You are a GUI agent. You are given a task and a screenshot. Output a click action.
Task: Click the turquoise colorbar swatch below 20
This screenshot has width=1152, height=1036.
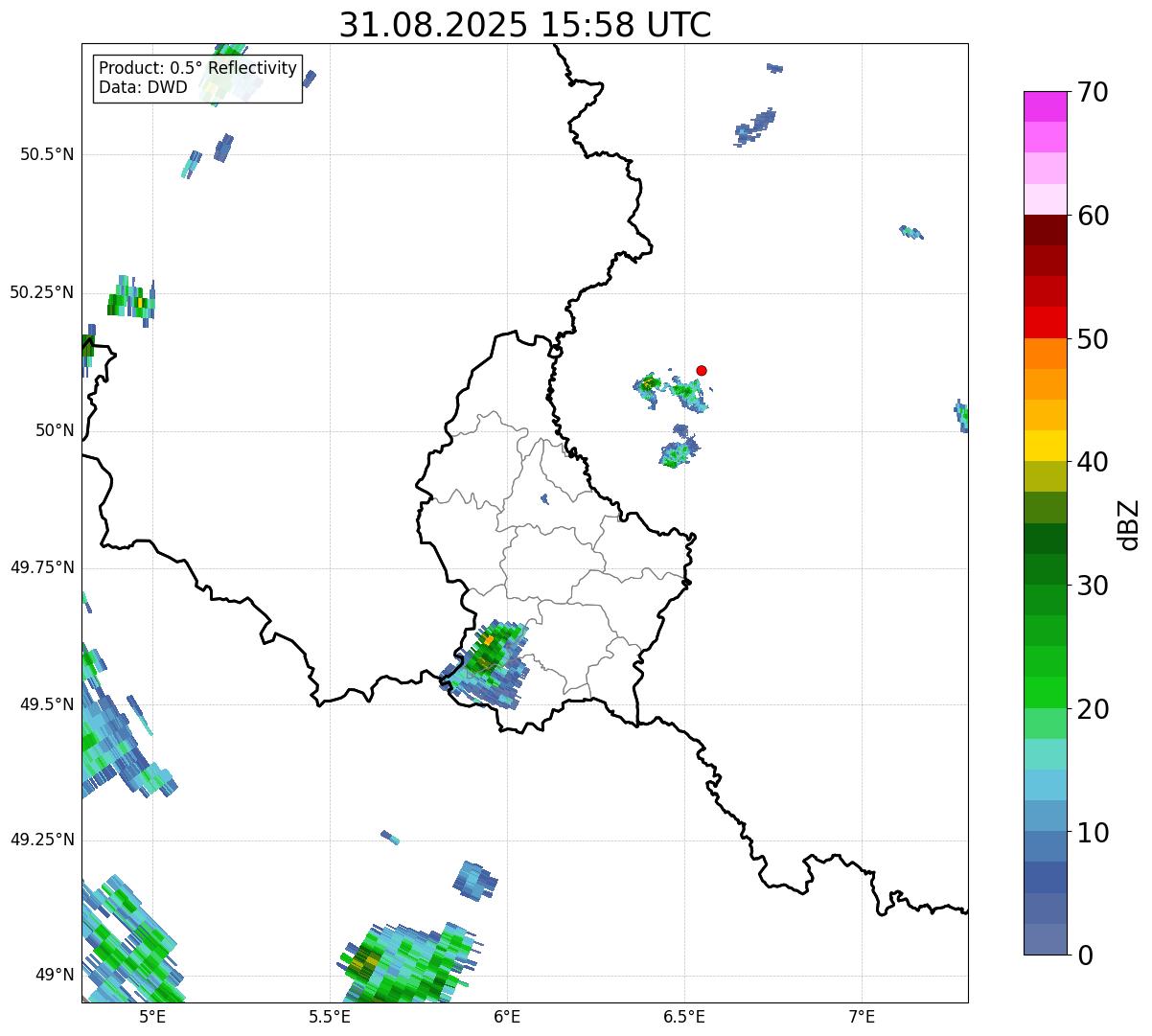coord(1046,754)
